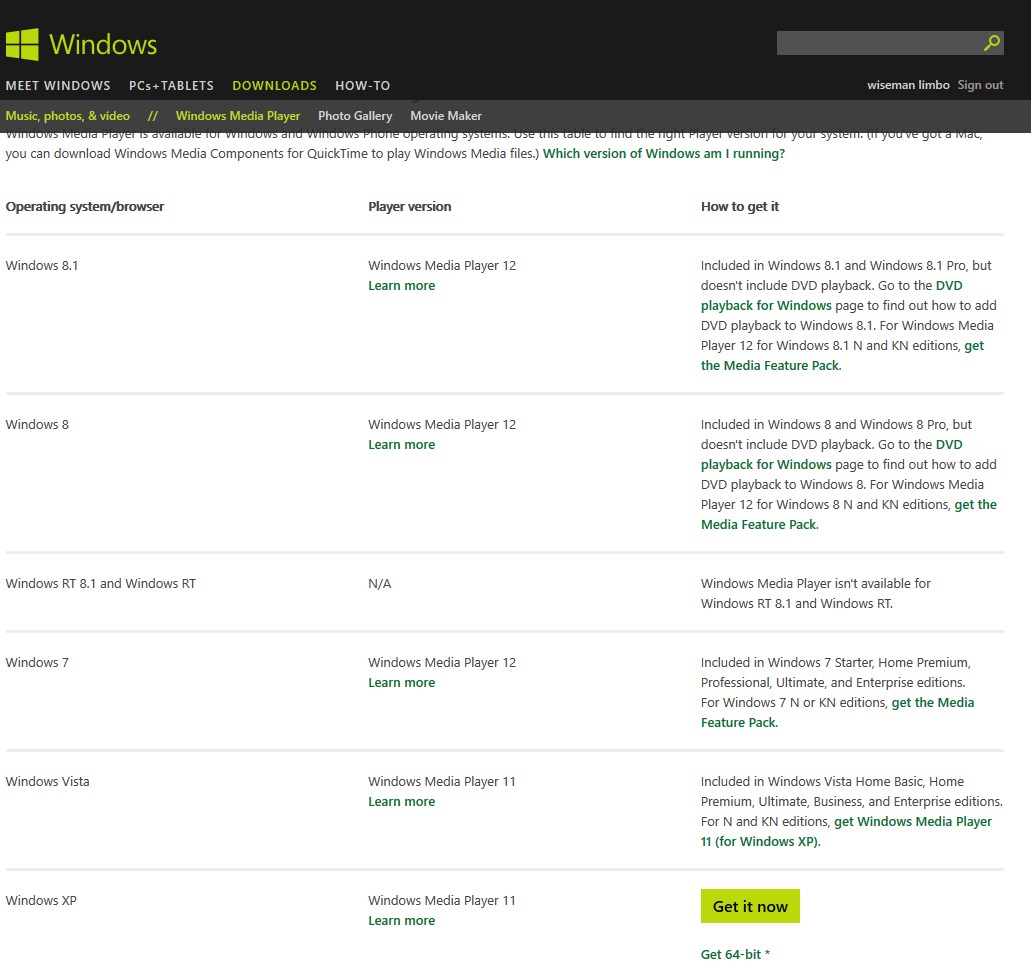Screen dimensions: 1031x961
Task: Open 'get Windows Media Player 11 (for Windows XP)' link
Action: (x=913, y=822)
